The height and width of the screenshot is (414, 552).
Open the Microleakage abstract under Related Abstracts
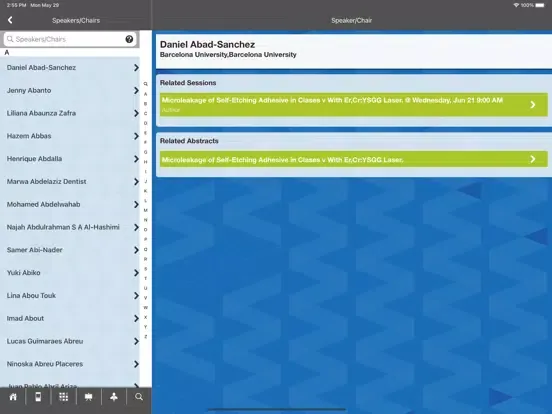354,159
